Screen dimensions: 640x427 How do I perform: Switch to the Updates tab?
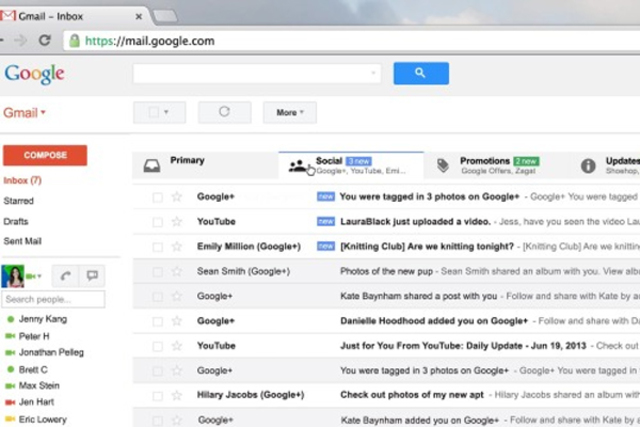point(605,165)
